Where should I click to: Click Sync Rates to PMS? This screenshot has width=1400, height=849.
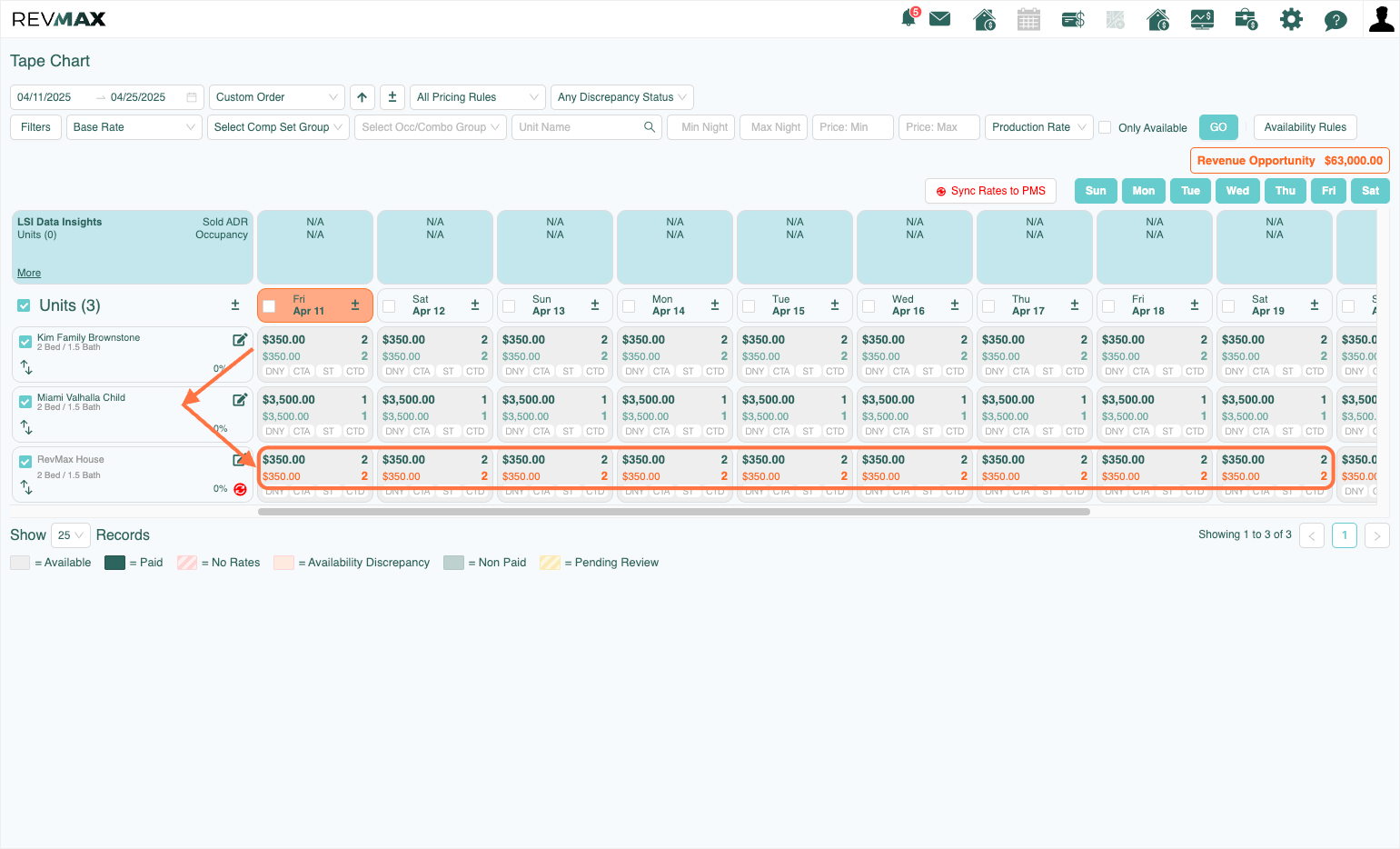990,191
